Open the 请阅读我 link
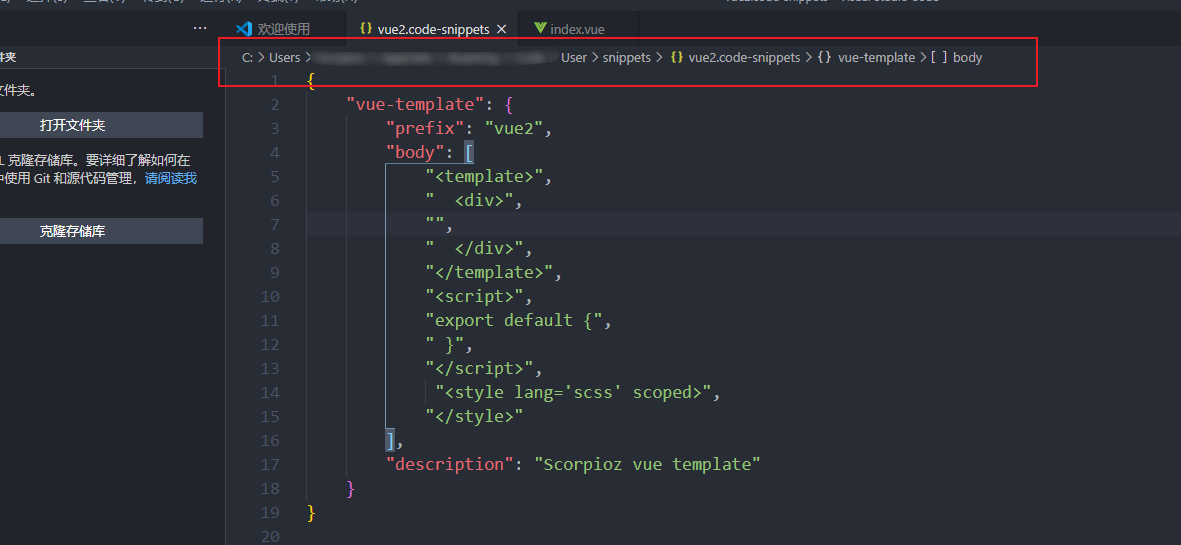 tap(171, 178)
